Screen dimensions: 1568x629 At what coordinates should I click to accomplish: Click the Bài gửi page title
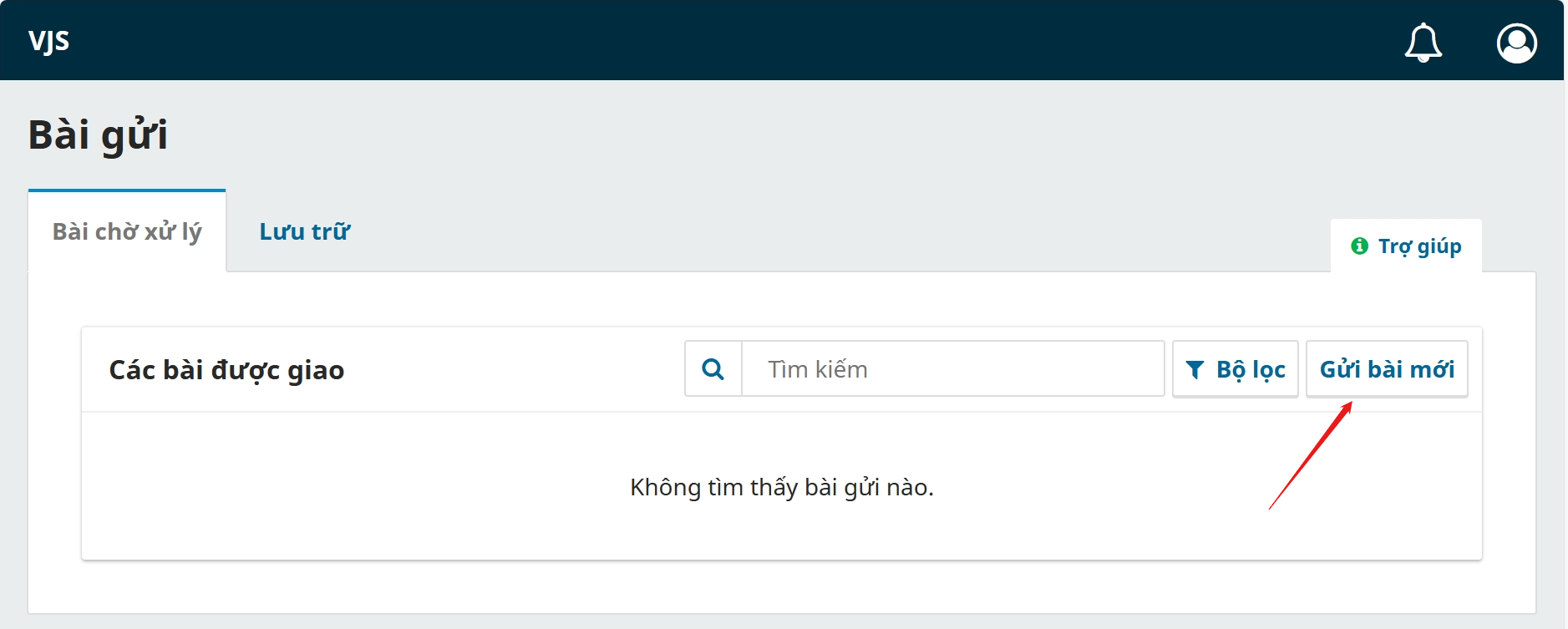(x=98, y=134)
